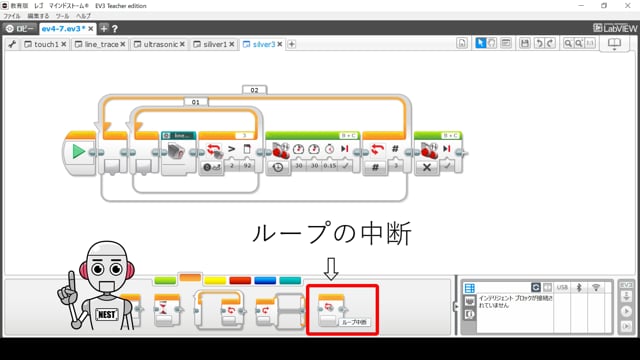Switch to the silver1 program tab
The image size is (640, 360).
[215, 44]
